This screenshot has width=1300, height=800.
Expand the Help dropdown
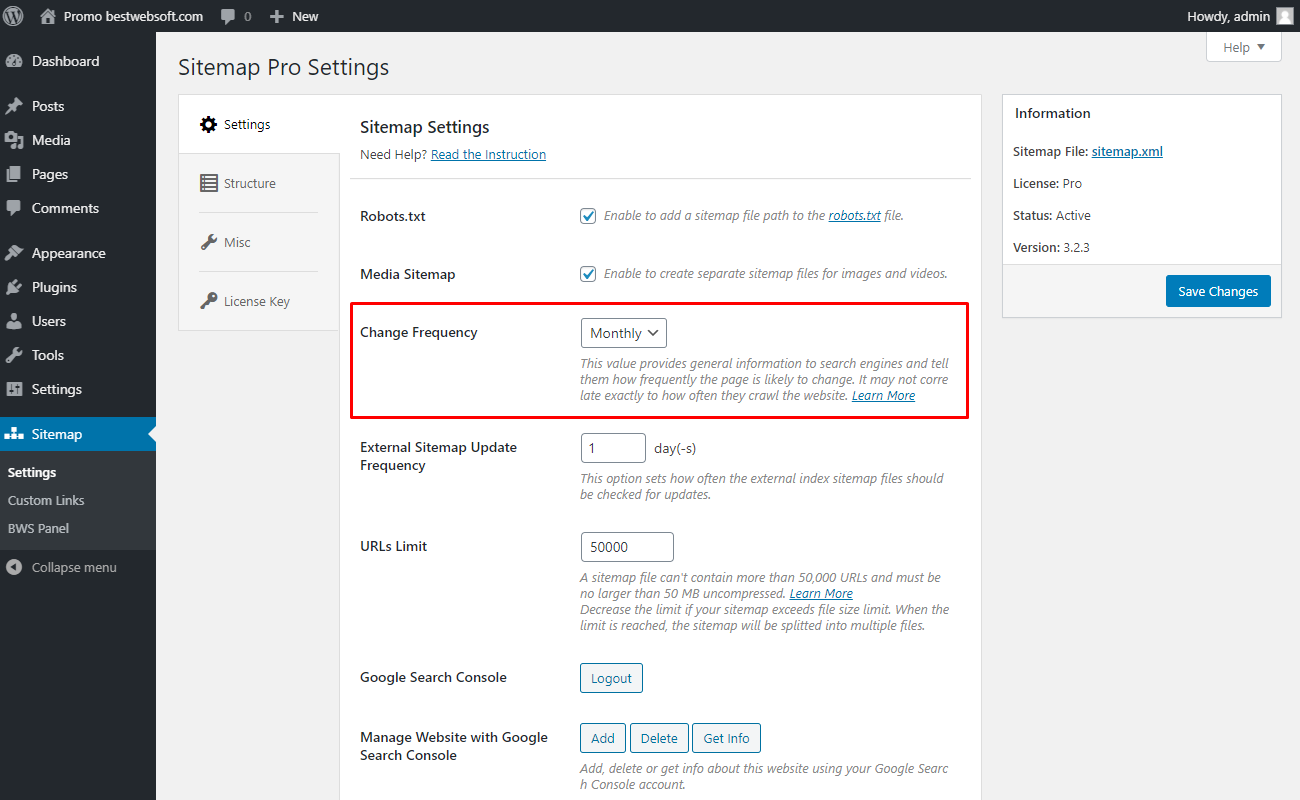click(x=1243, y=47)
